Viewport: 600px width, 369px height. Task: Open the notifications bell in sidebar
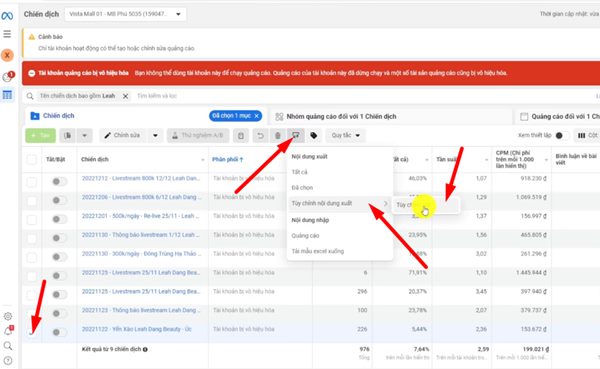click(x=8, y=331)
